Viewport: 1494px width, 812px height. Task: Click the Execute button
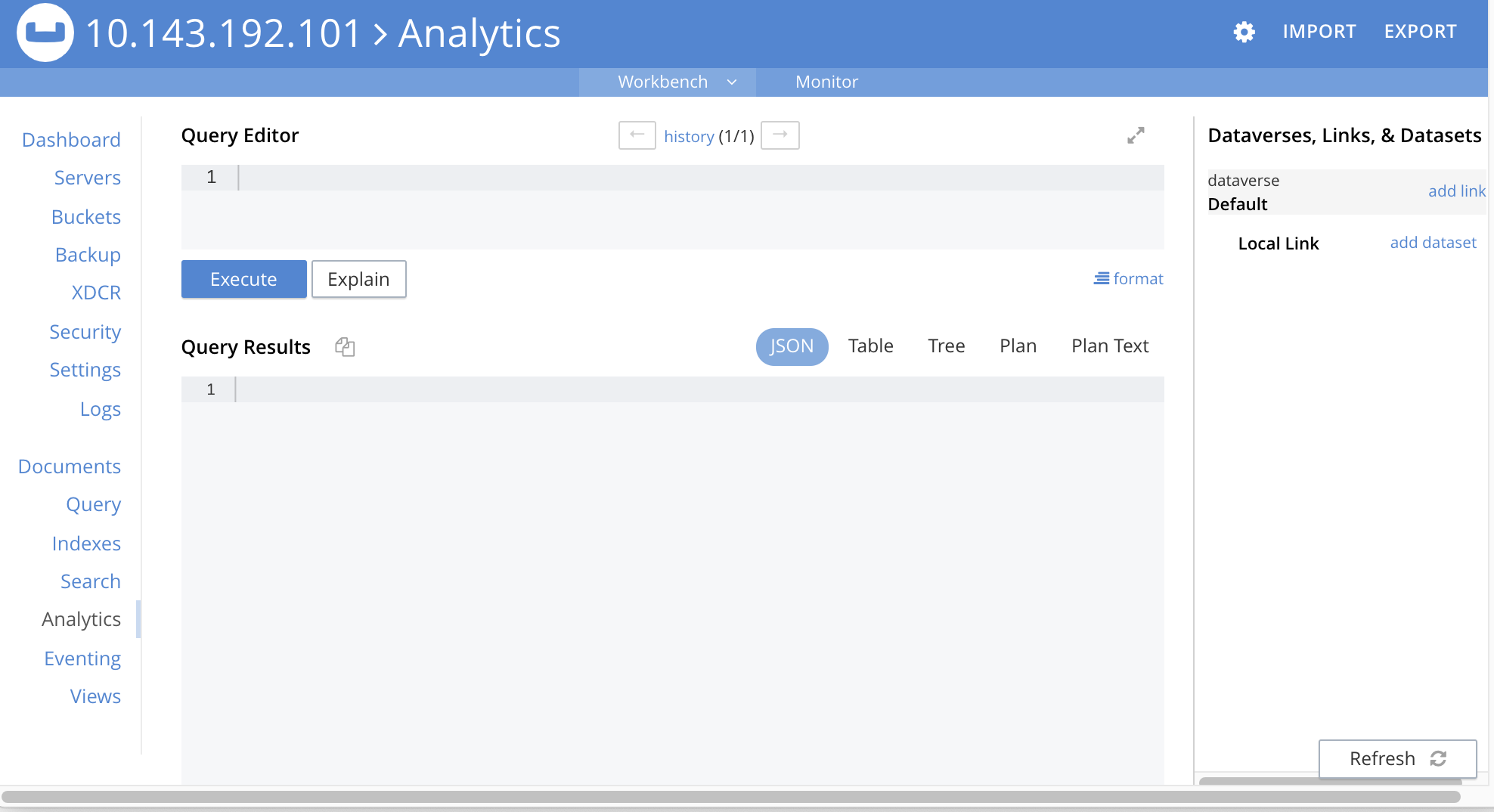243,279
